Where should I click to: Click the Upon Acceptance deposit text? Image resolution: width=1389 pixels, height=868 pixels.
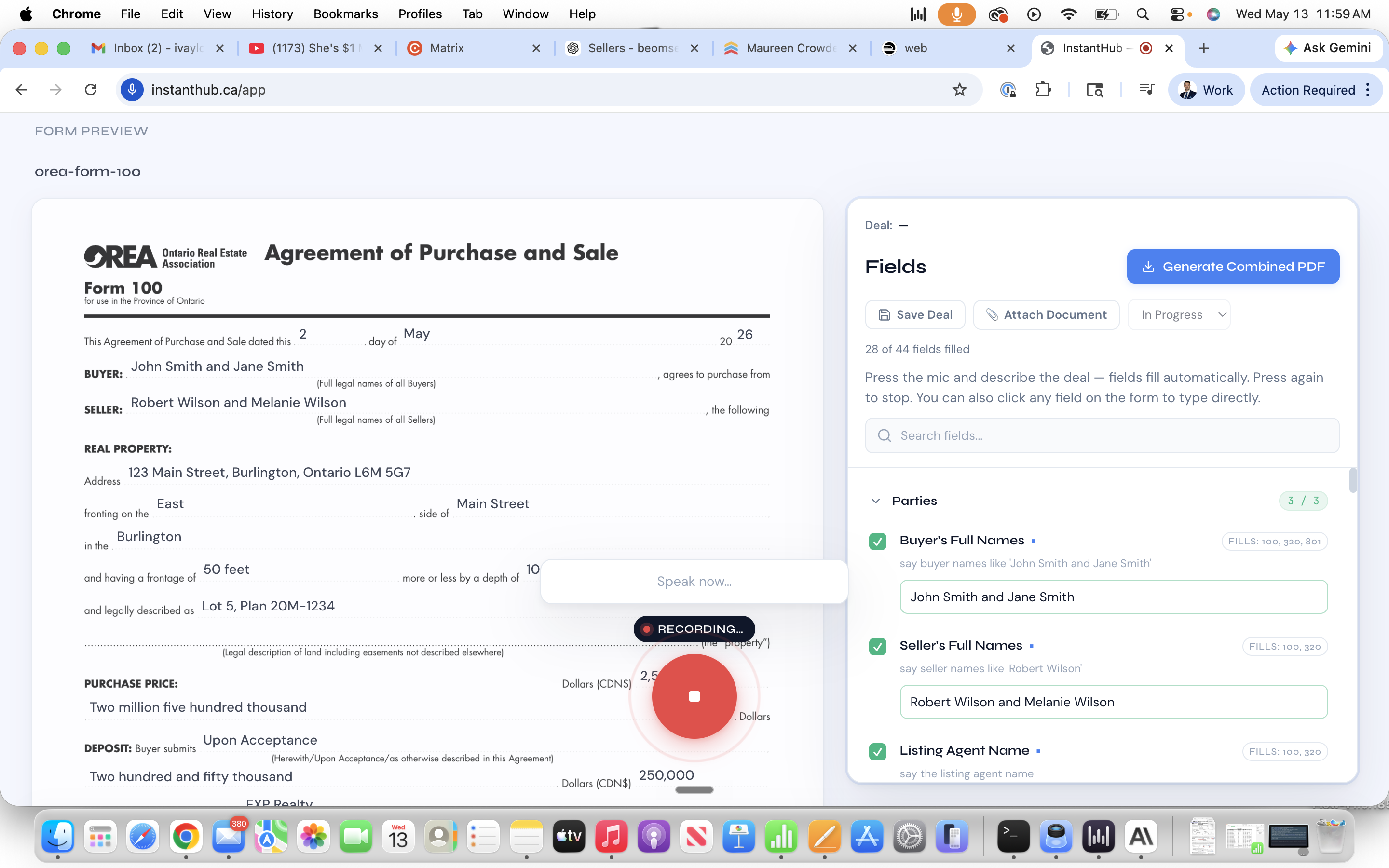pyautogui.click(x=260, y=740)
